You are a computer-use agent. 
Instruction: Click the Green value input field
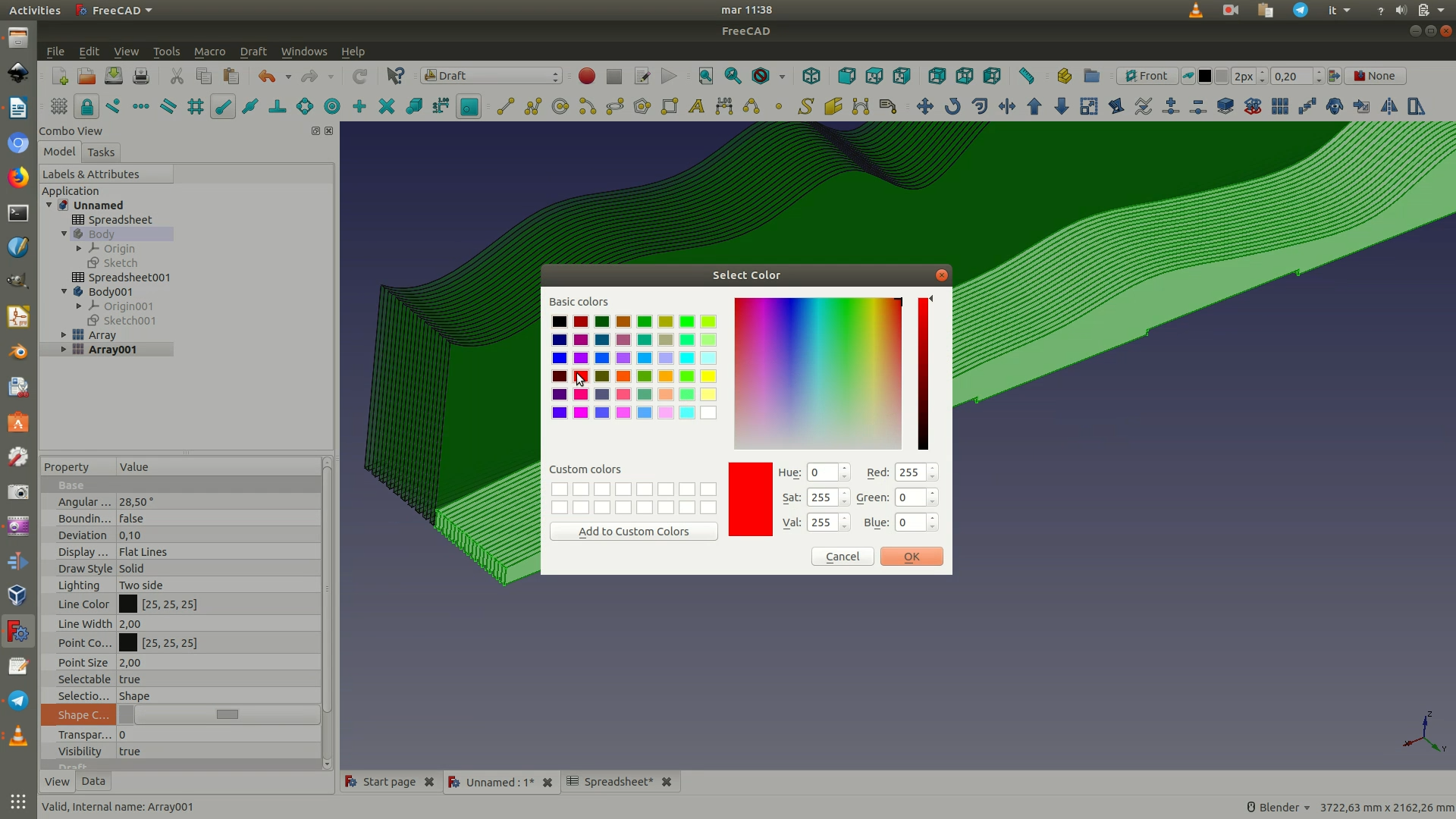point(911,497)
